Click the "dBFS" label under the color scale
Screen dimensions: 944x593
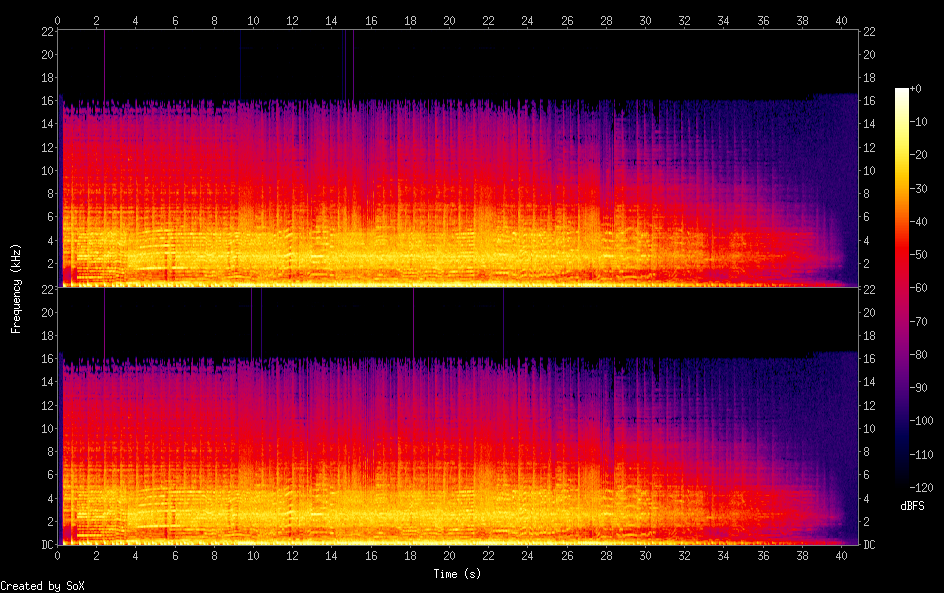(912, 507)
